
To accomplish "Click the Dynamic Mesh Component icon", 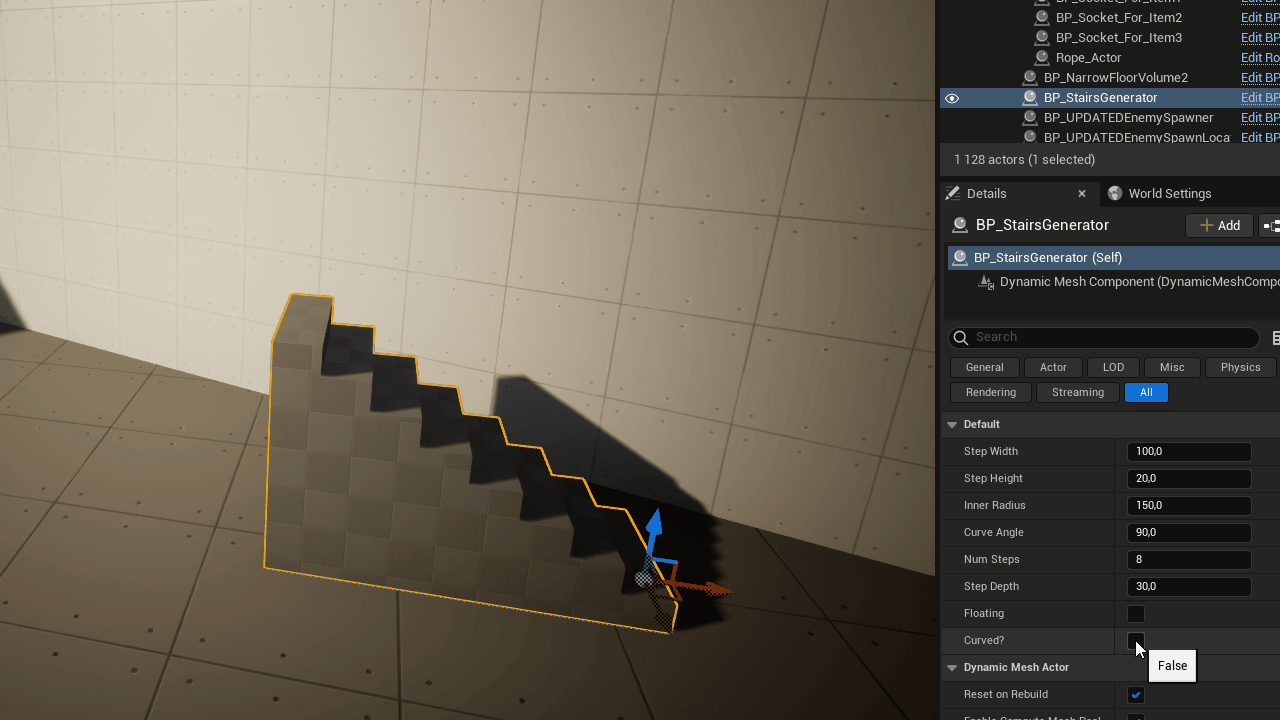I will pos(986,282).
